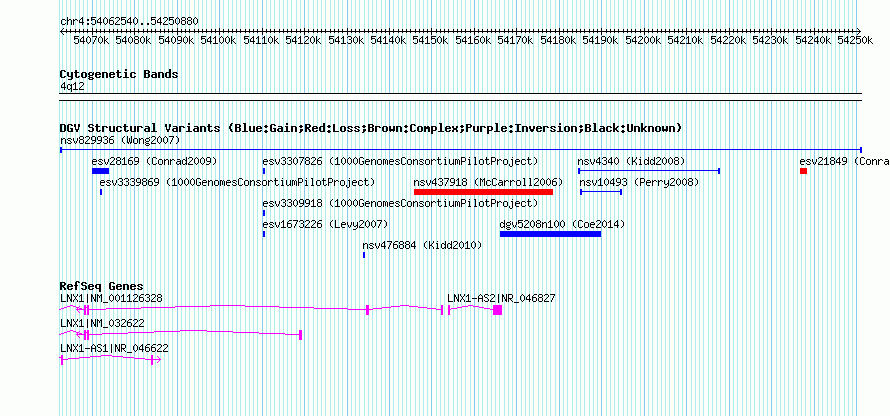
Task: Click the 54100k ruler tick label
Action: point(219,40)
